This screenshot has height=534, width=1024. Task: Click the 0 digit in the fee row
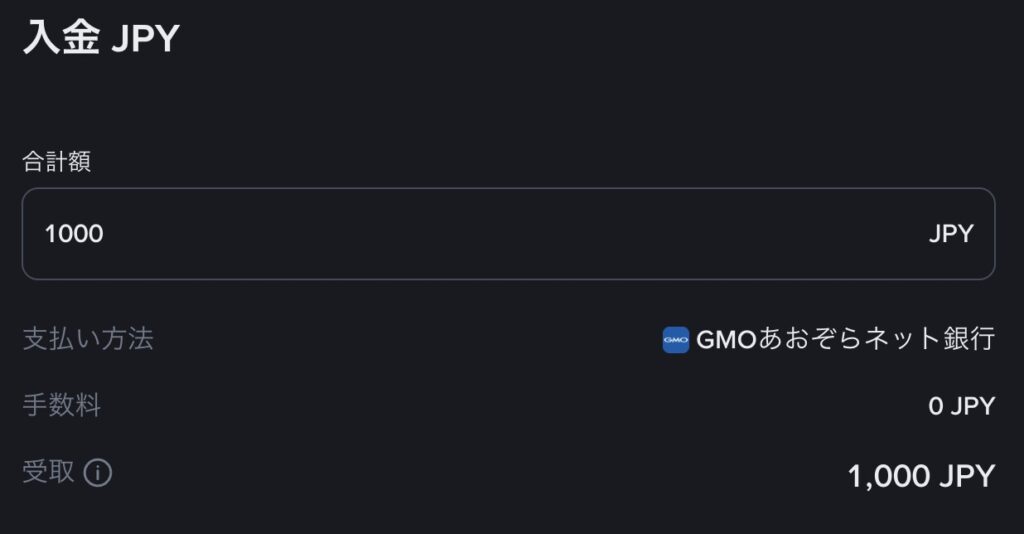[x=936, y=406]
